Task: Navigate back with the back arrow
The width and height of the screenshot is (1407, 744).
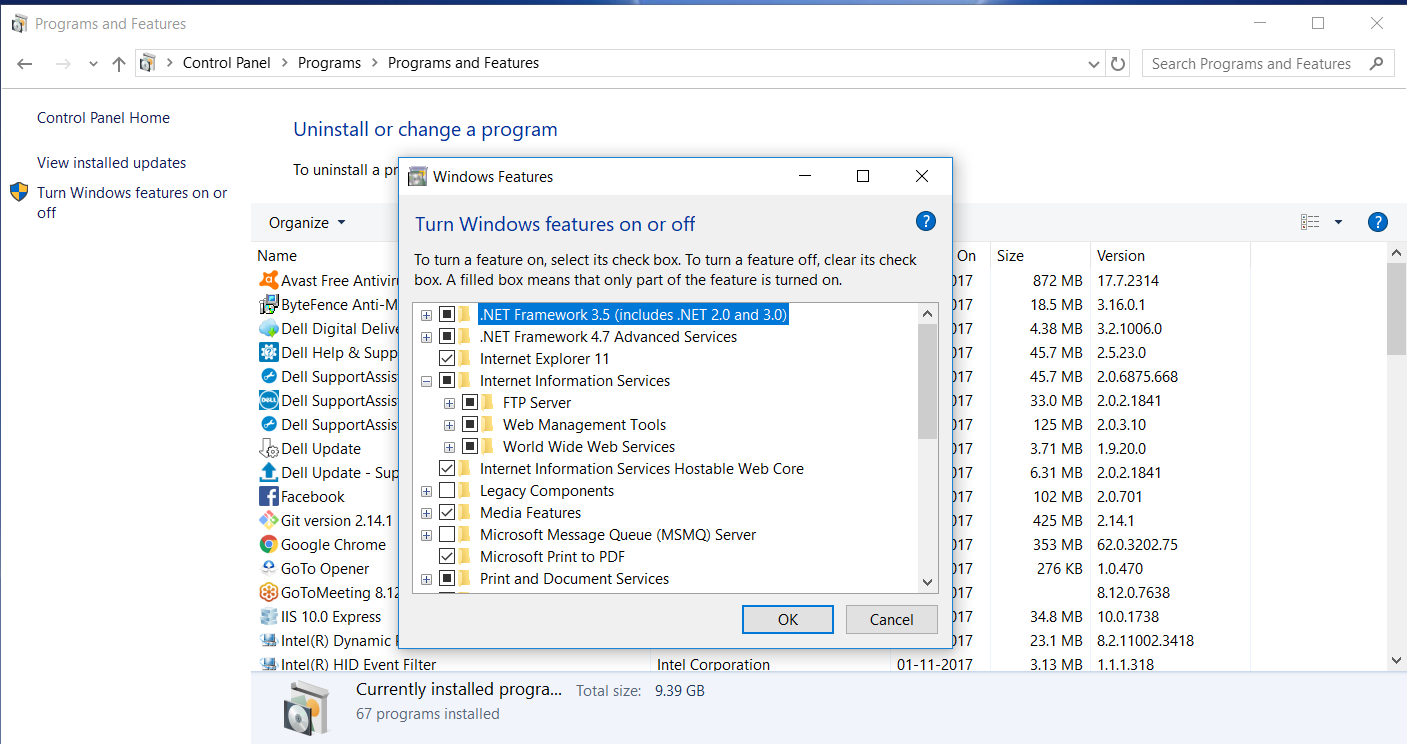Action: 25,63
